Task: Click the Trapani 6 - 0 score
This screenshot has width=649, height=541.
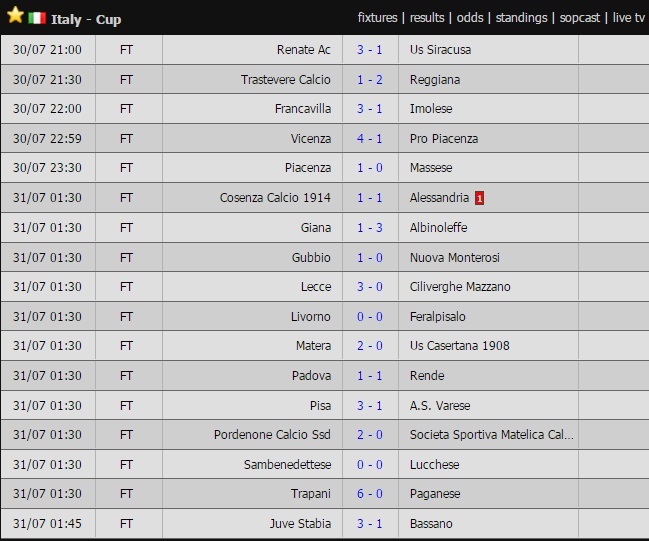Action: point(370,494)
